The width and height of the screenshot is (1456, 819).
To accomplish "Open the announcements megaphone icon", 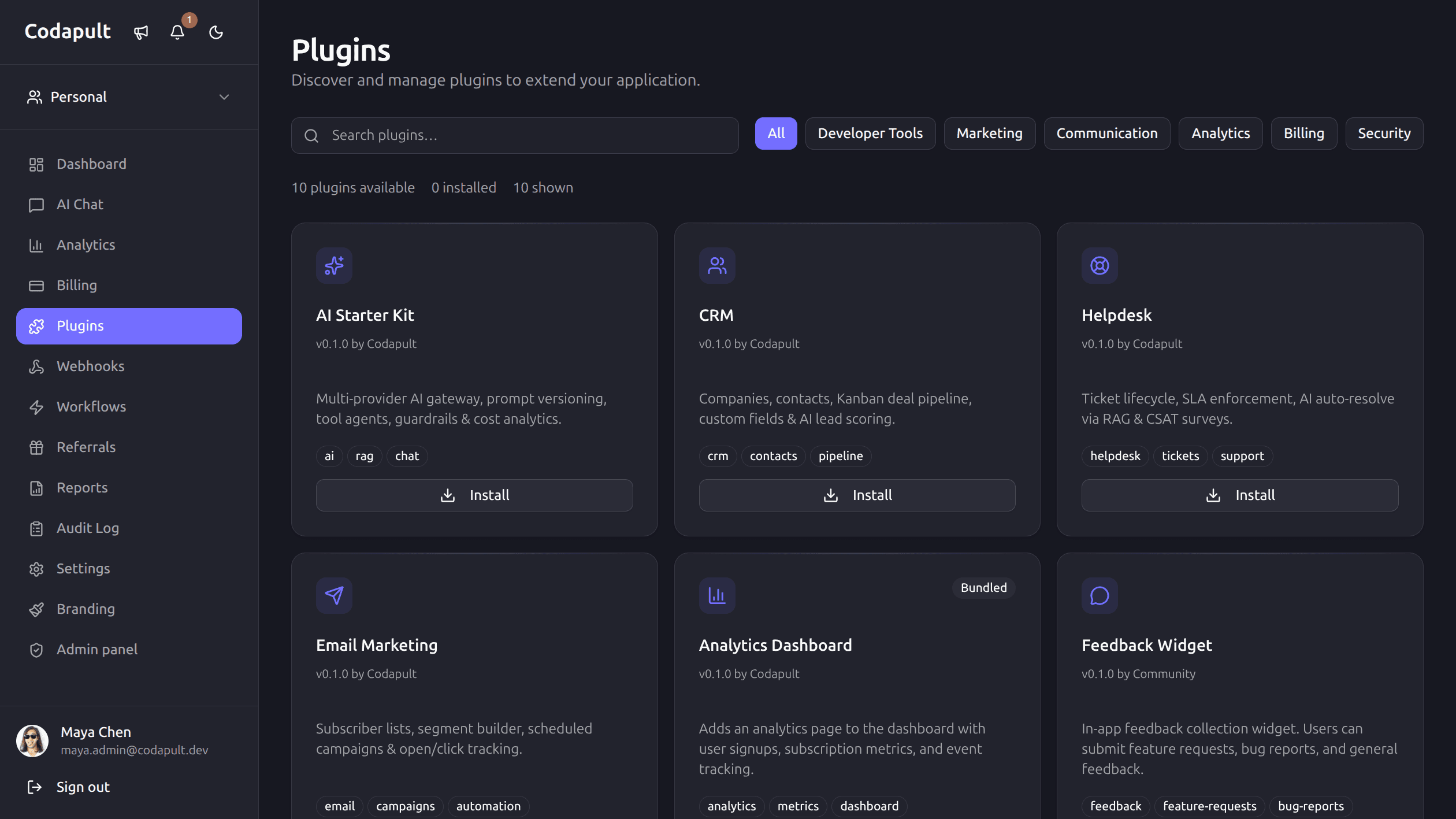I will coord(141,32).
